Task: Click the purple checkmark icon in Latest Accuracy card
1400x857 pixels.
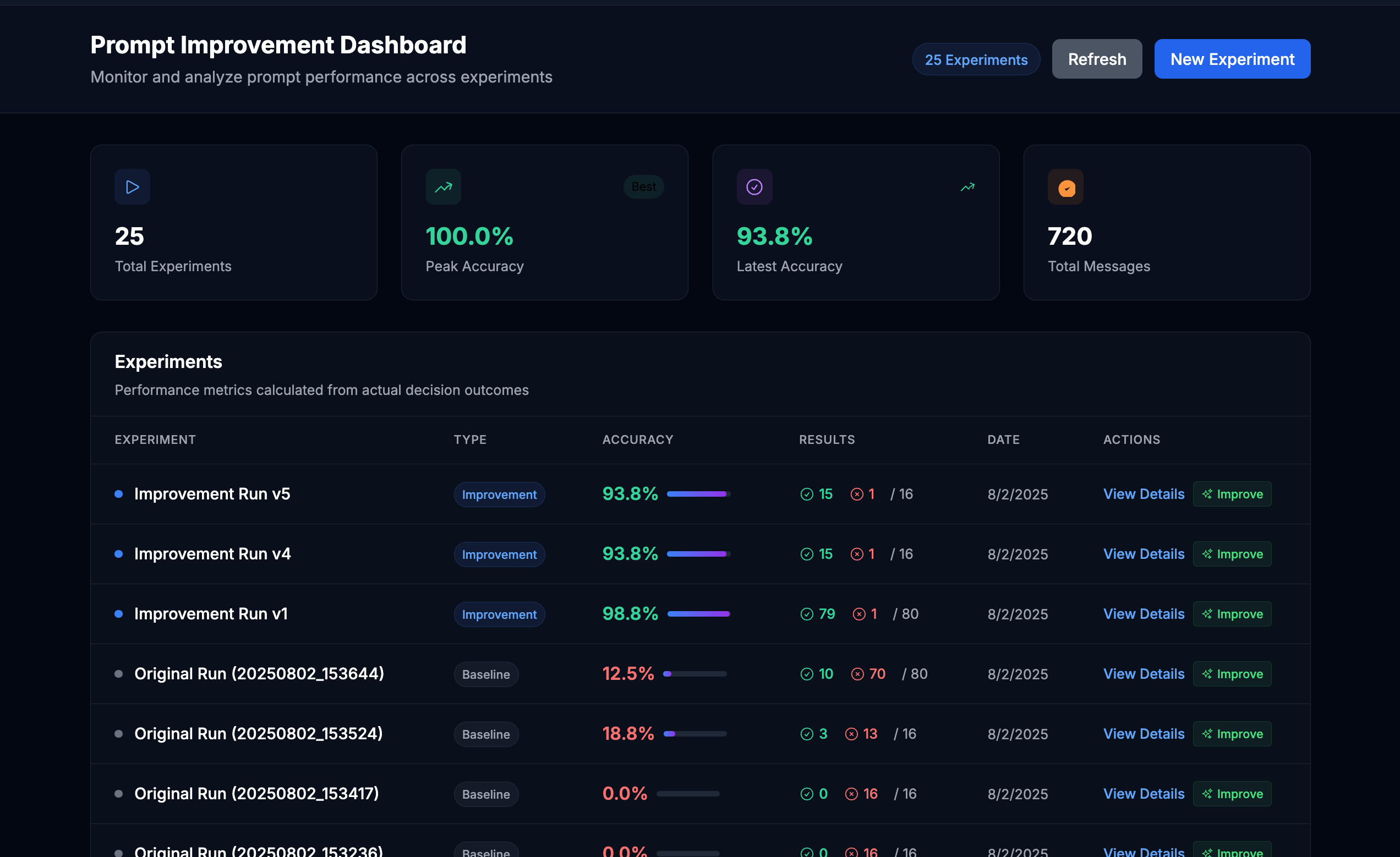Action: coord(754,187)
